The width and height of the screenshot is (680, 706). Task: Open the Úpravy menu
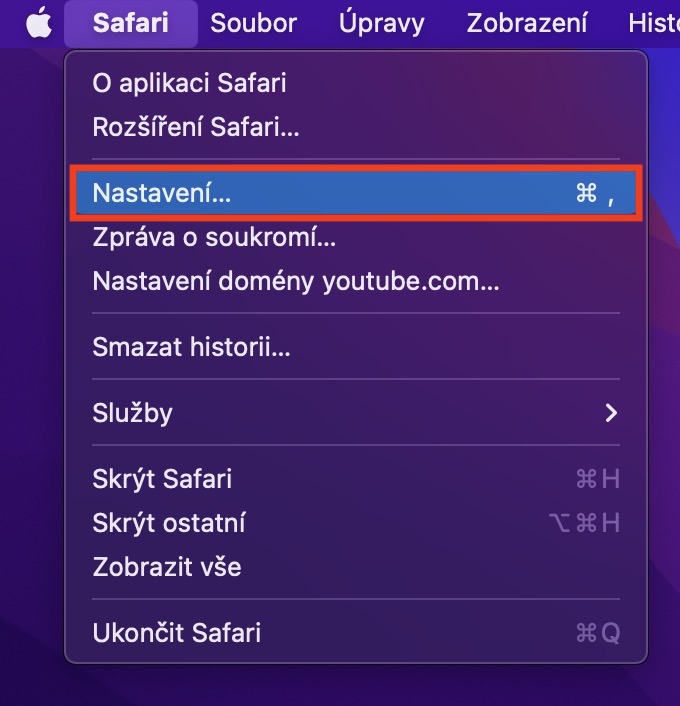tap(381, 23)
